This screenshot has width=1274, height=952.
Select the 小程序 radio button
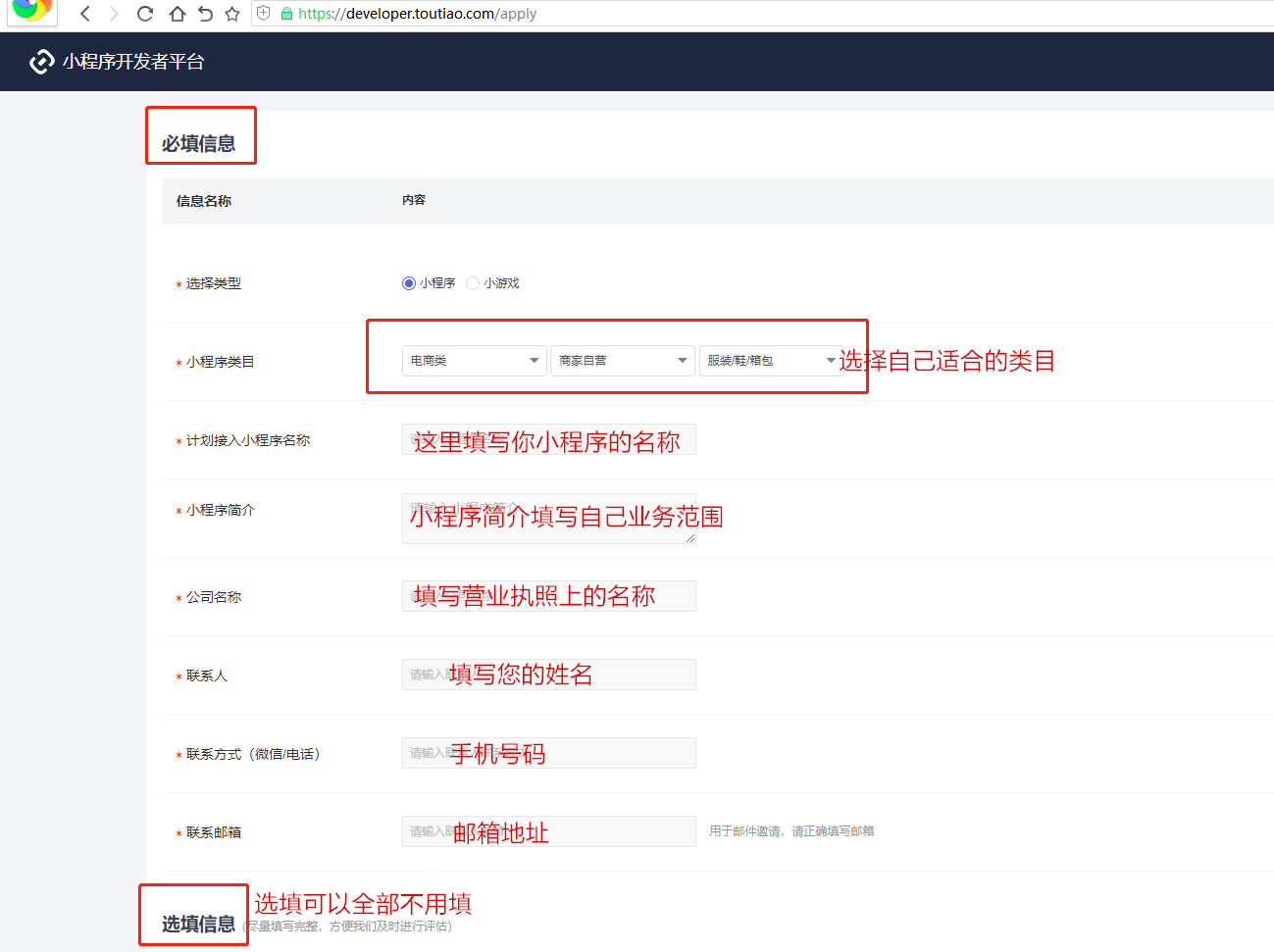[x=409, y=283]
